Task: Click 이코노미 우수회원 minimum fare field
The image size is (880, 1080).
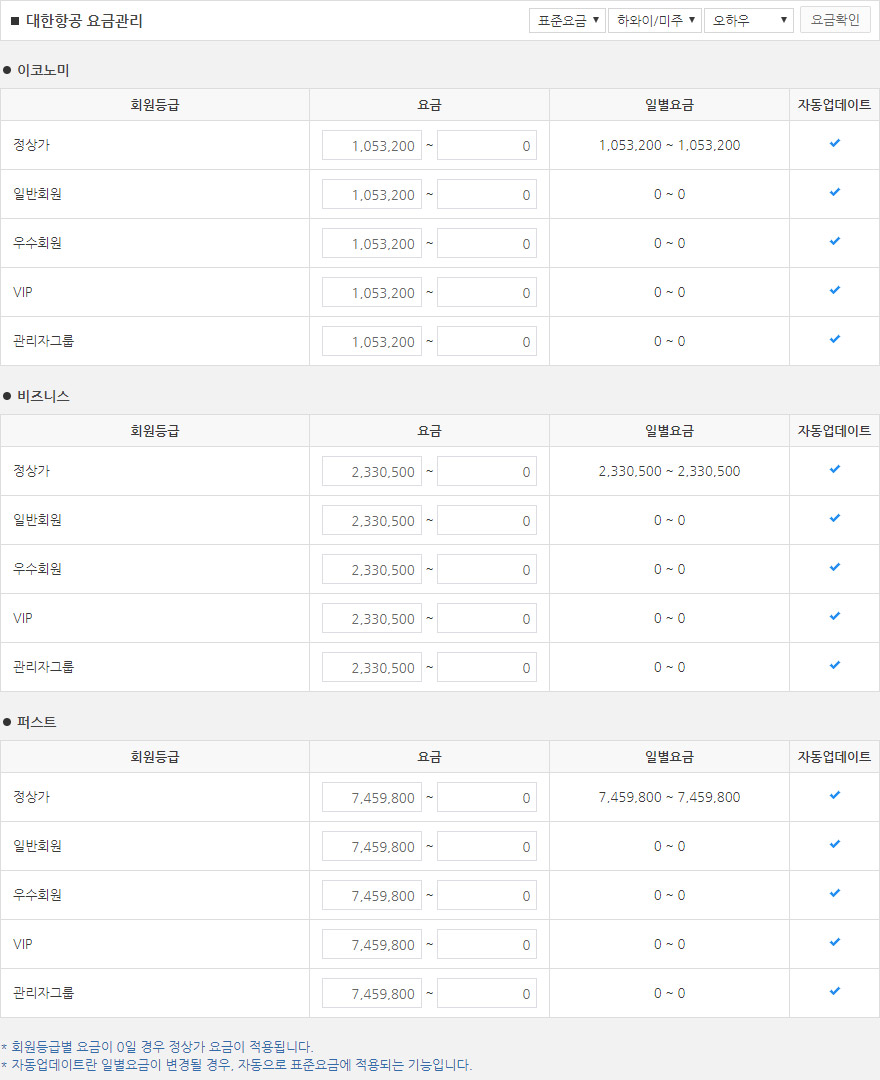Action: [x=372, y=243]
